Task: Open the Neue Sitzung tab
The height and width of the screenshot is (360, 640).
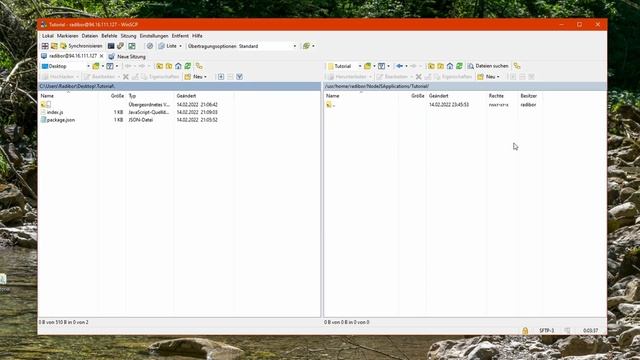Action: [x=127, y=56]
